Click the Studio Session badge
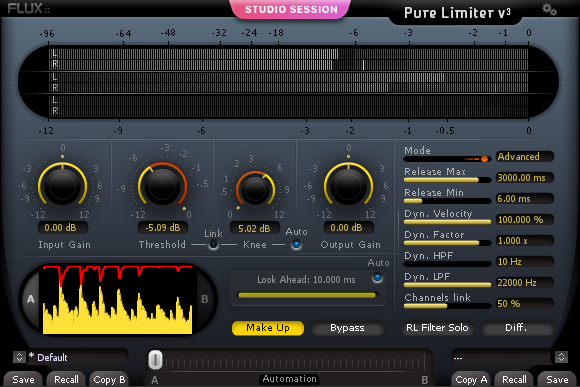580x387 pixels. point(291,9)
